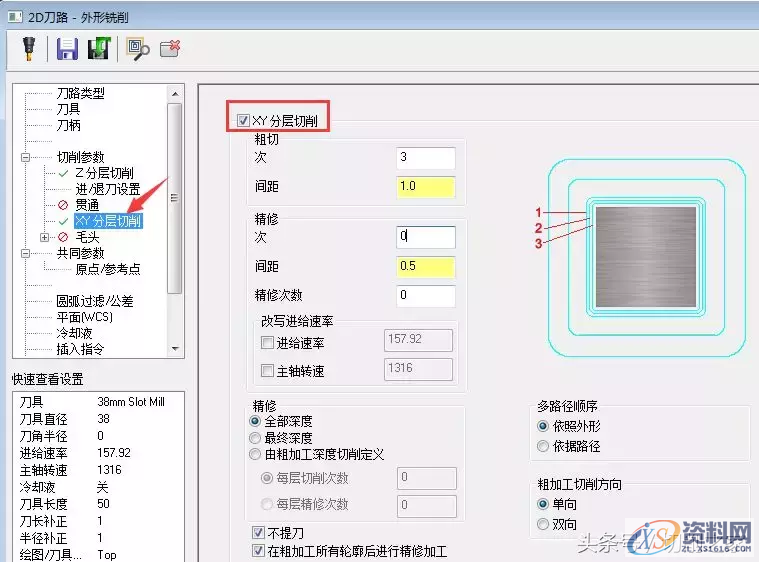This screenshot has width=759, height=562.
Task: Choose 双向 rough cutting direction
Action: (543, 524)
